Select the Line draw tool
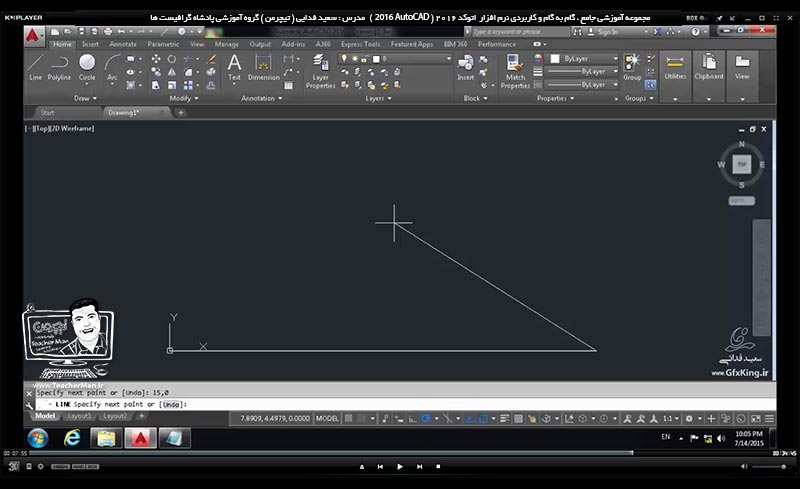 (35, 67)
